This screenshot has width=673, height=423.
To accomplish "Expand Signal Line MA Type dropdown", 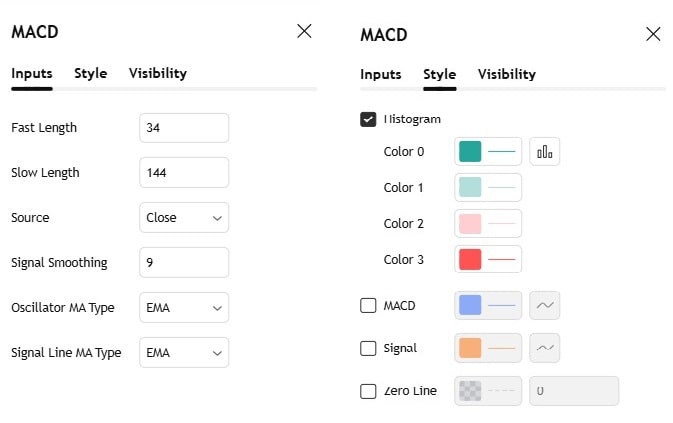I will [184, 352].
